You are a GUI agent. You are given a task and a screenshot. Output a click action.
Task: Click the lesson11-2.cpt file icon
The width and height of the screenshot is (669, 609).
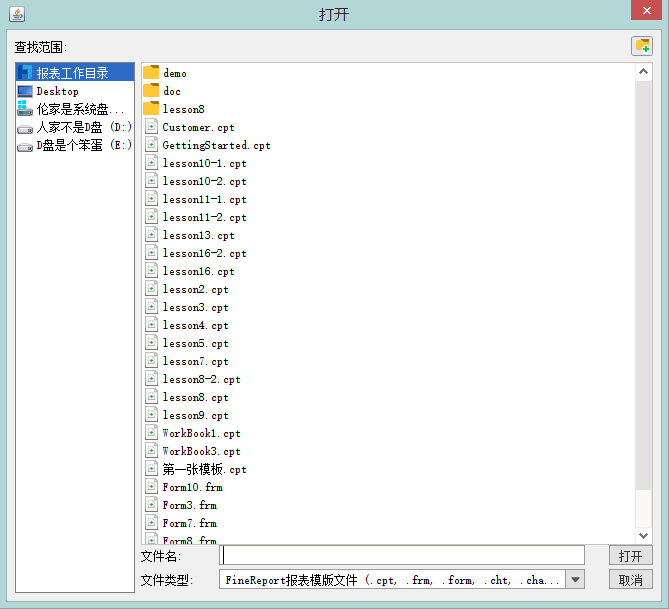151,216
